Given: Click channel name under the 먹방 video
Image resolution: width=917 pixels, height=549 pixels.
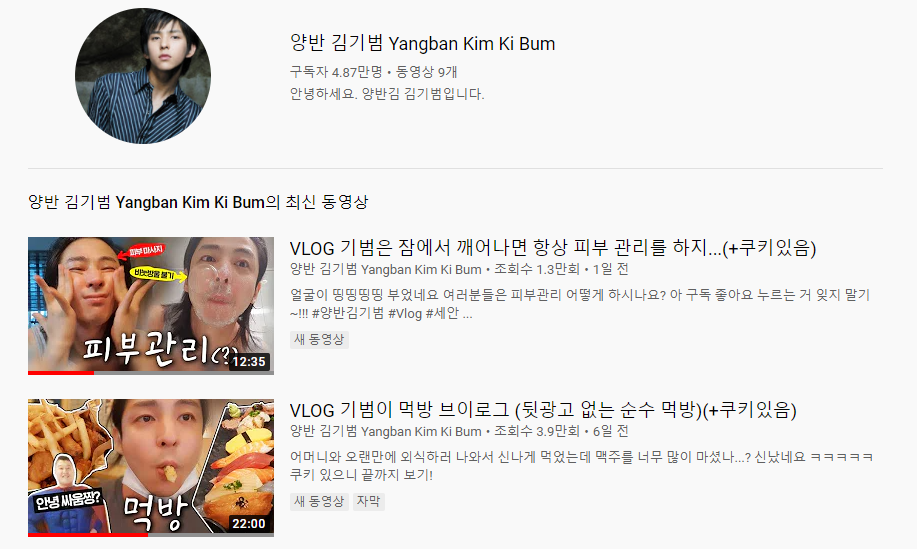Looking at the screenshot, I should (385, 431).
